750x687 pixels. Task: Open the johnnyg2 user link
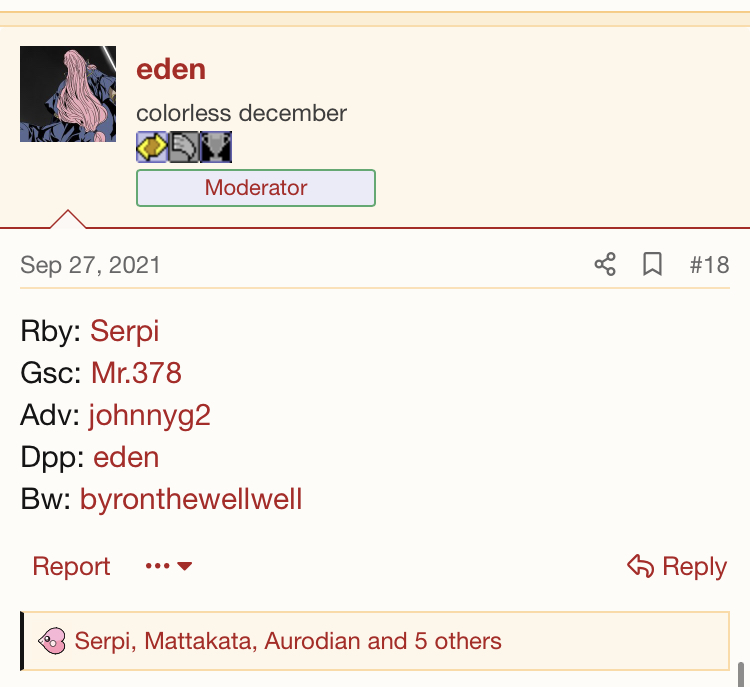click(150, 415)
